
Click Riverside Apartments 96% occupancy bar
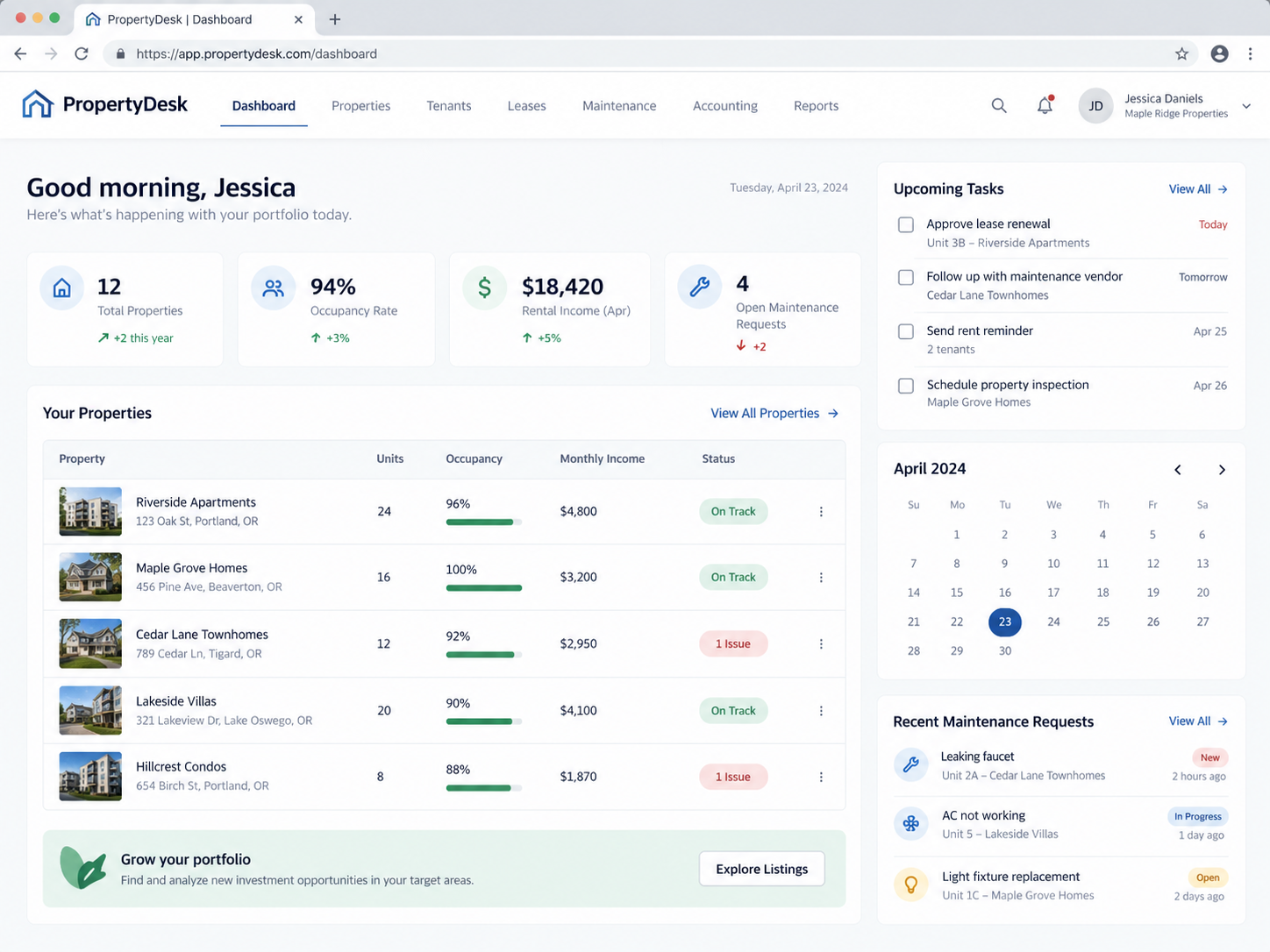484,522
